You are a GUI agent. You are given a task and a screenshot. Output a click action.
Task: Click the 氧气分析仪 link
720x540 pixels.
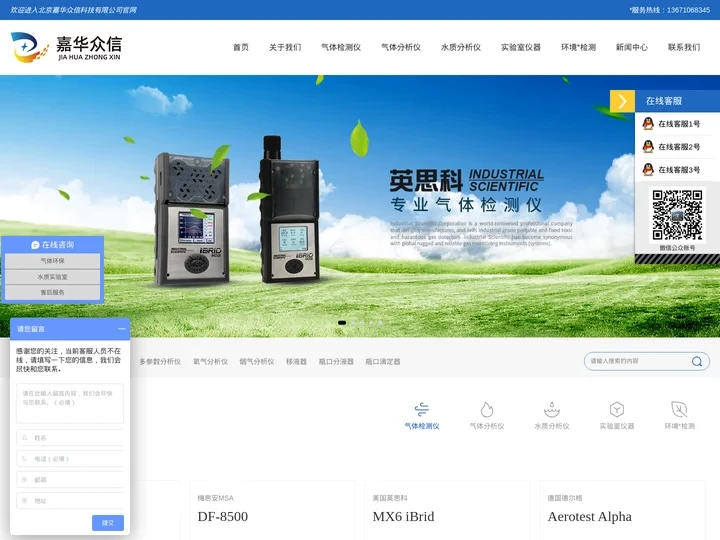point(210,362)
